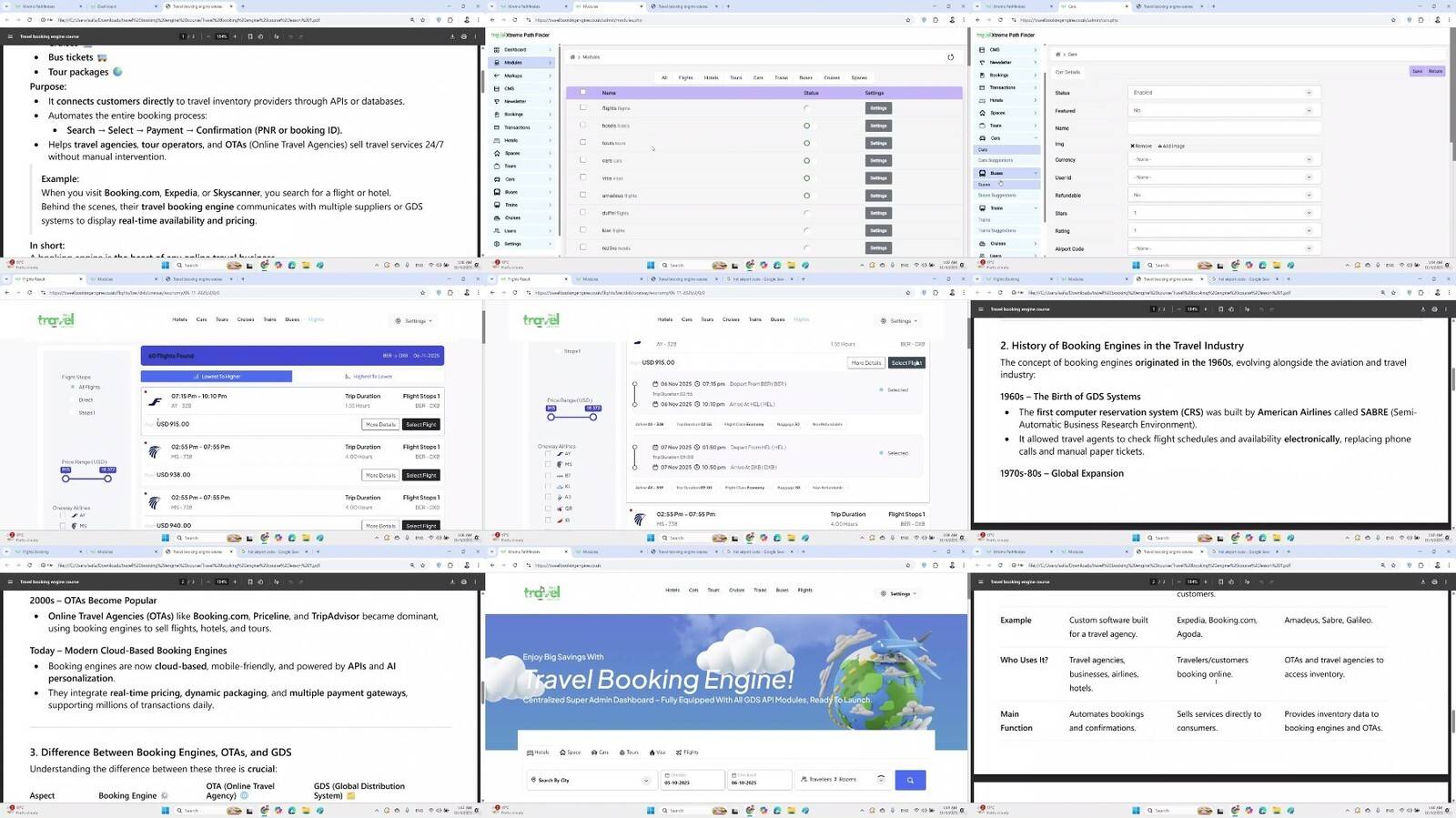Viewport: 1456px width, 818px height.
Task: Sort flights by Lowest To Higher
Action: [217, 376]
